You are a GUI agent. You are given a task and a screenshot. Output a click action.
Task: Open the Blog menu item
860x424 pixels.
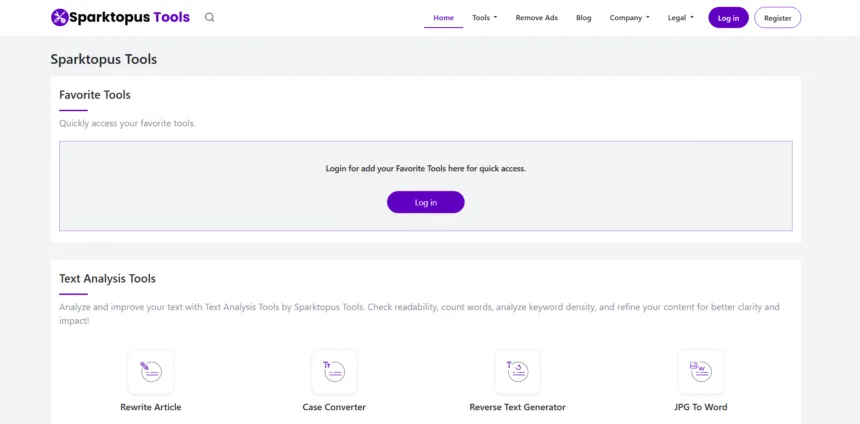(x=584, y=18)
